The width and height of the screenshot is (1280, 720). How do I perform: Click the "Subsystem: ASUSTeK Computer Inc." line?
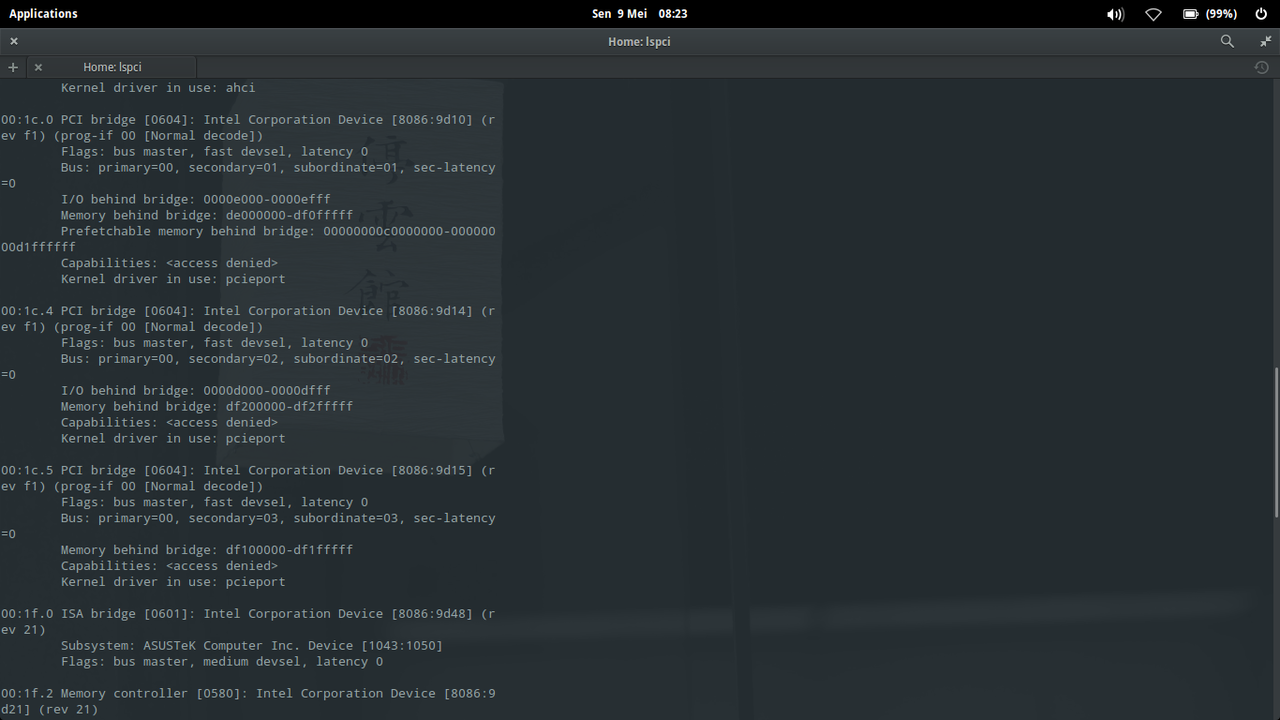251,646
